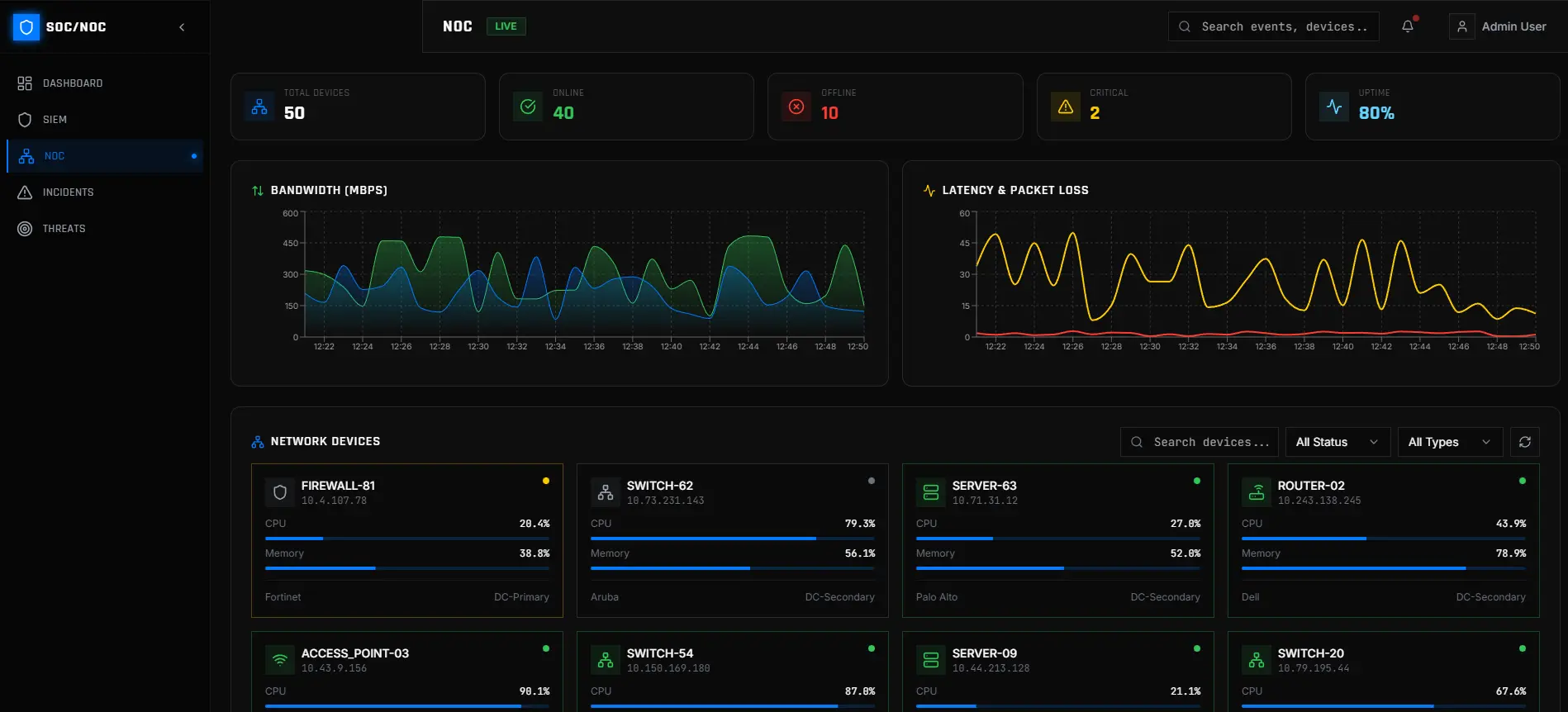Click the Threats target icon
The image size is (1568, 712).
point(25,229)
